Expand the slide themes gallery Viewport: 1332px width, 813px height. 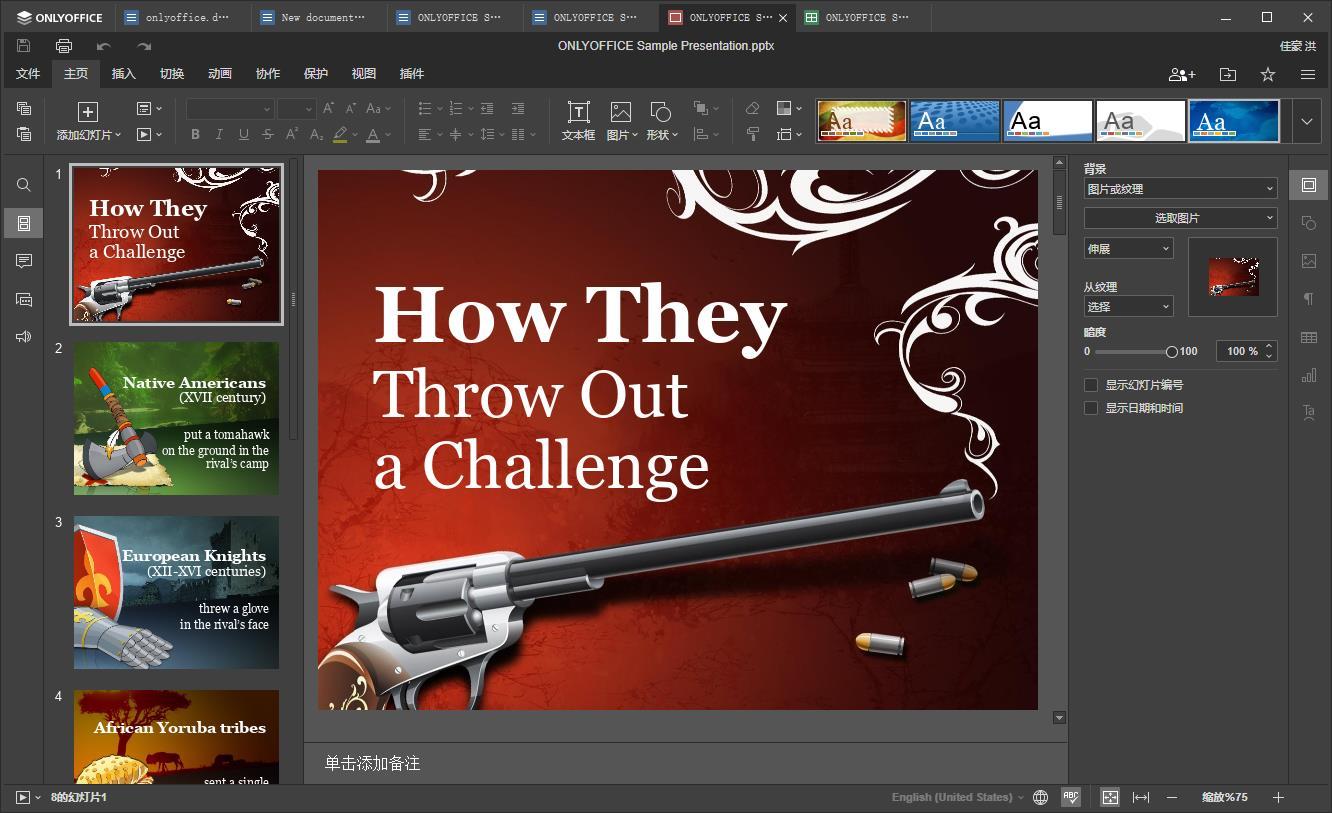[x=1306, y=121]
